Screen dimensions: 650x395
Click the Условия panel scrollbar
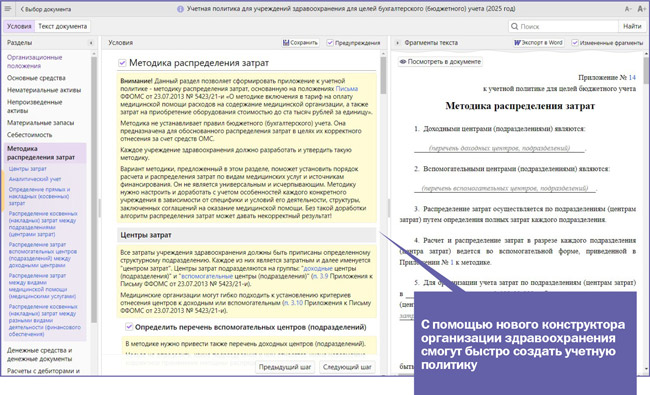point(383,75)
